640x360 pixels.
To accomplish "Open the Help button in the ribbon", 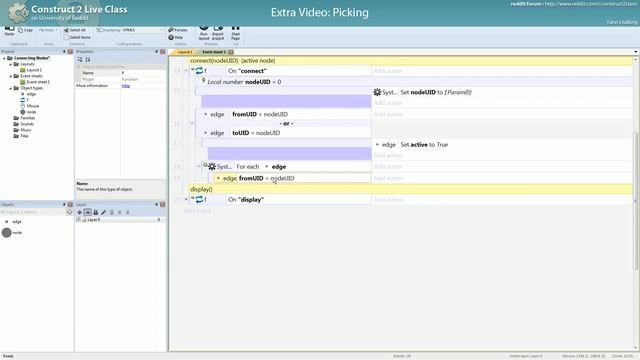I will (176, 37).
